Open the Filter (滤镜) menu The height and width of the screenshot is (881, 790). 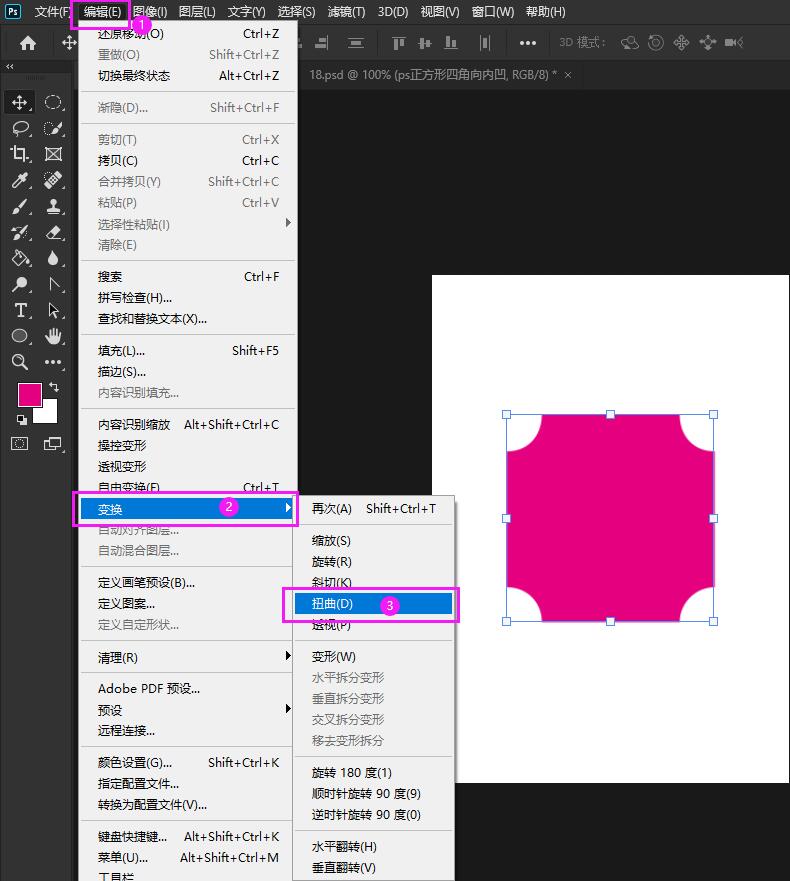tap(346, 12)
